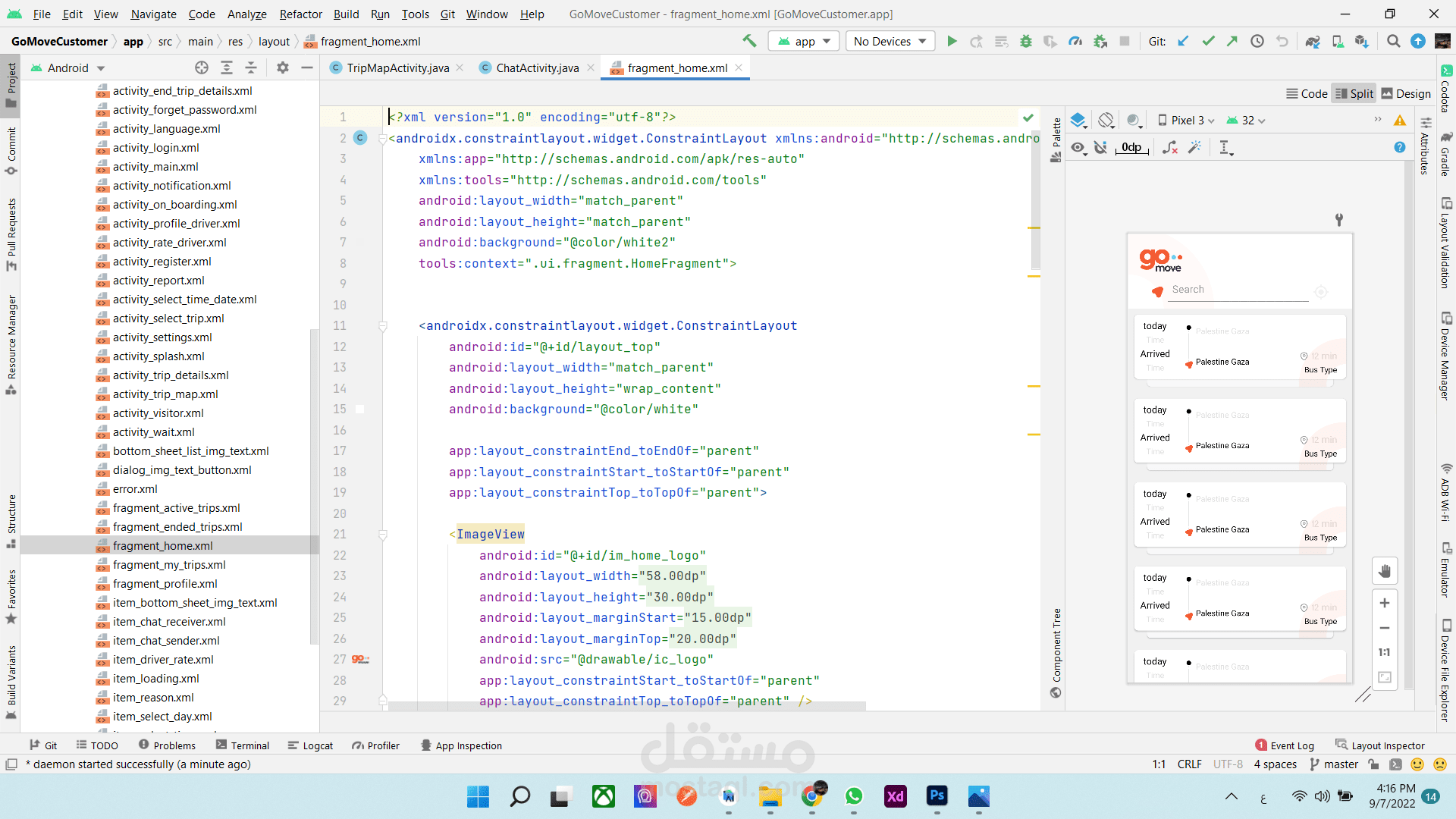Click Git Update Project blue arrow
This screenshot has width=1456, height=819.
pos(1183,42)
